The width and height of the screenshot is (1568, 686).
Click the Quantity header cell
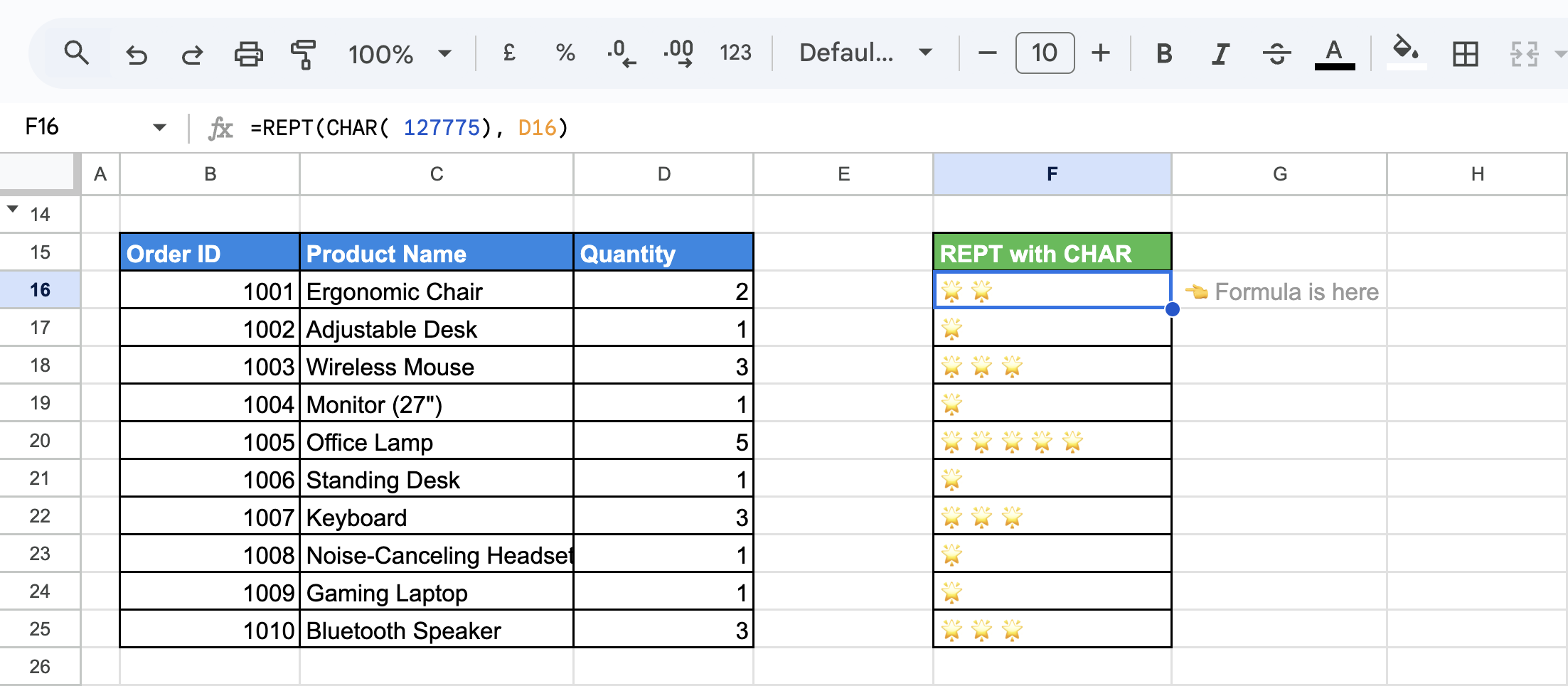click(663, 252)
